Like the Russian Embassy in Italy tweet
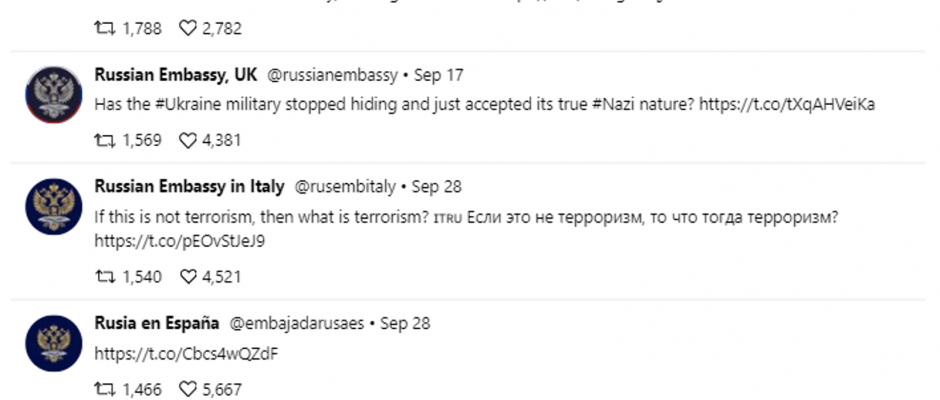The height and width of the screenshot is (400, 940). [188, 276]
